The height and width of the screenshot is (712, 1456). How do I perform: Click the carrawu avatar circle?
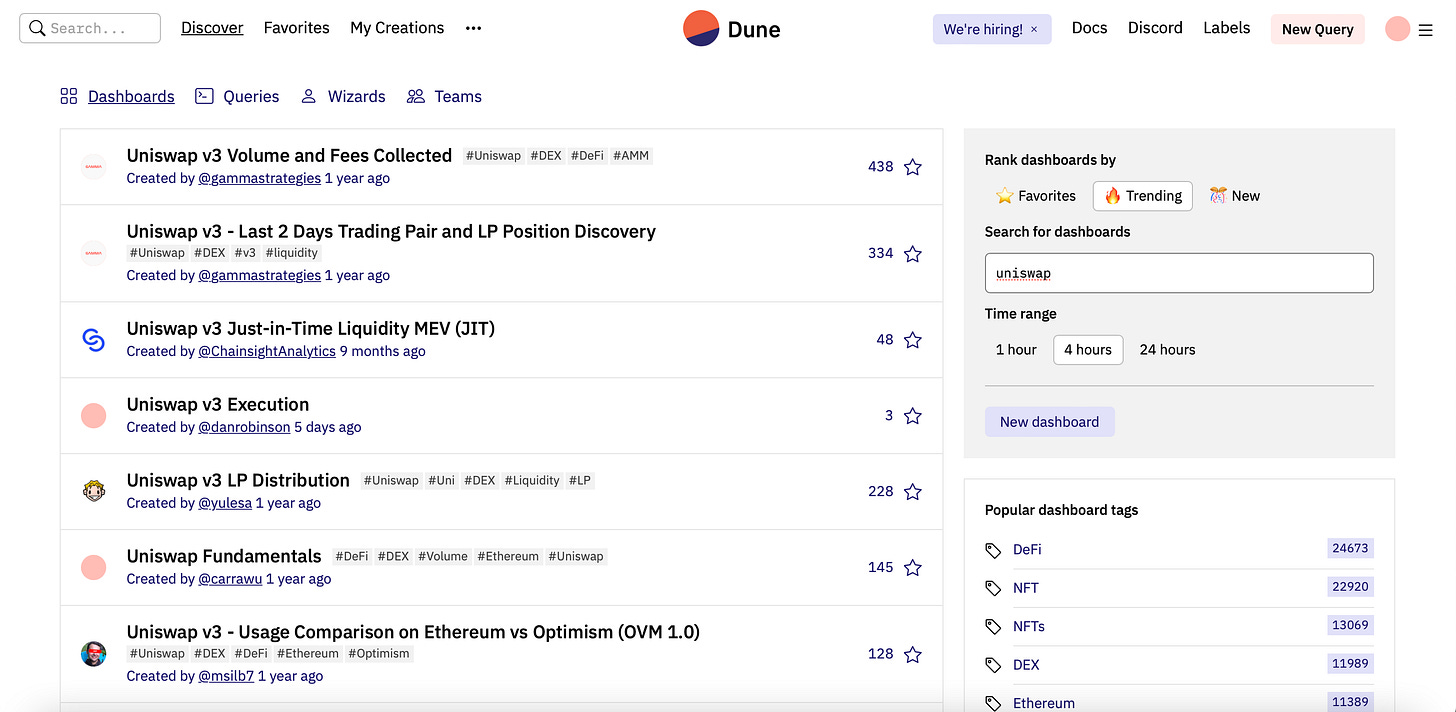93,567
